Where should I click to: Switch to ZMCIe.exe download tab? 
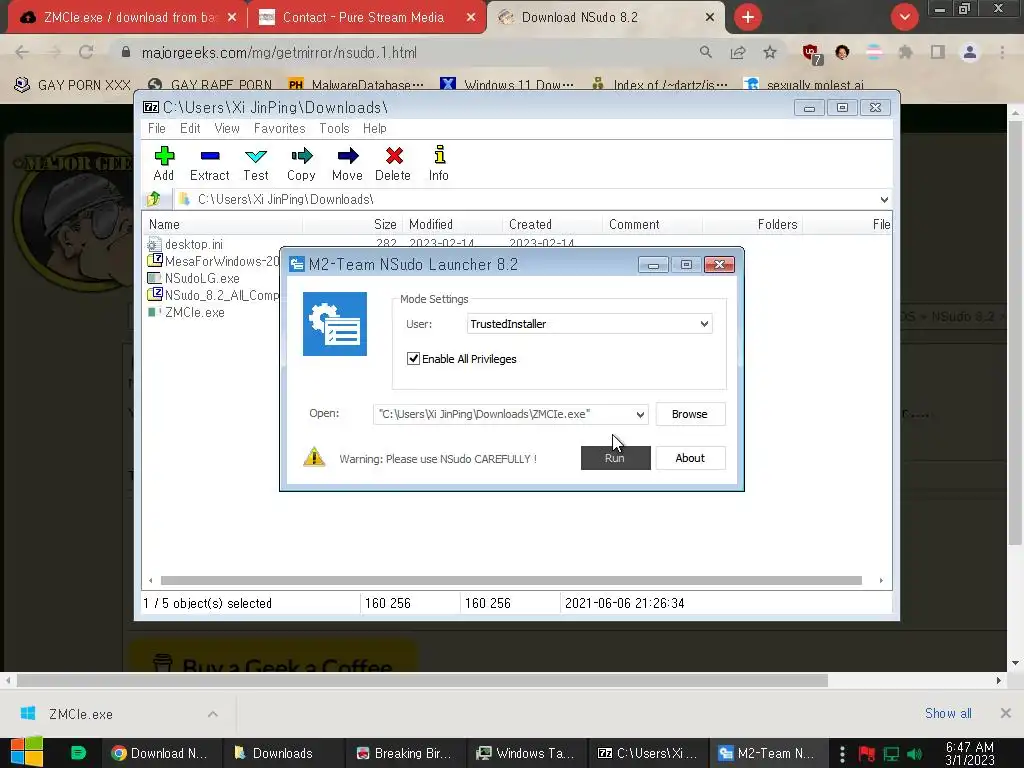[125, 17]
